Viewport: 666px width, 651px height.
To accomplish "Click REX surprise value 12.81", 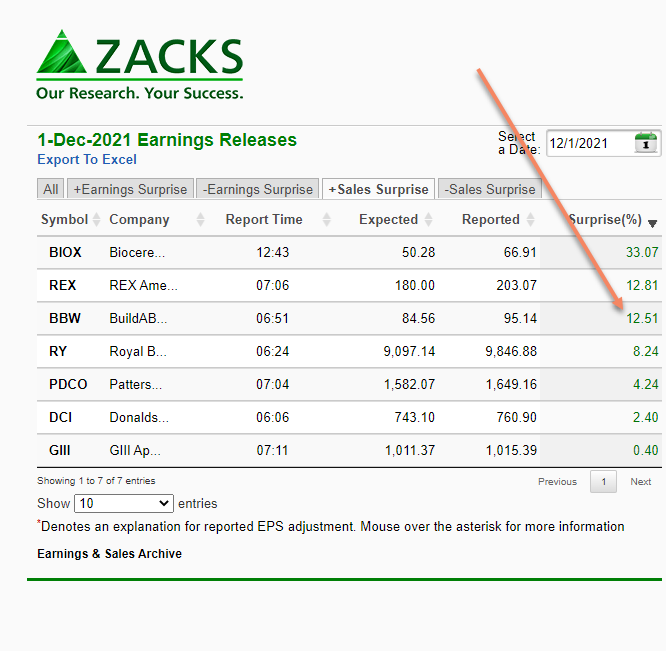I will coord(642,285).
